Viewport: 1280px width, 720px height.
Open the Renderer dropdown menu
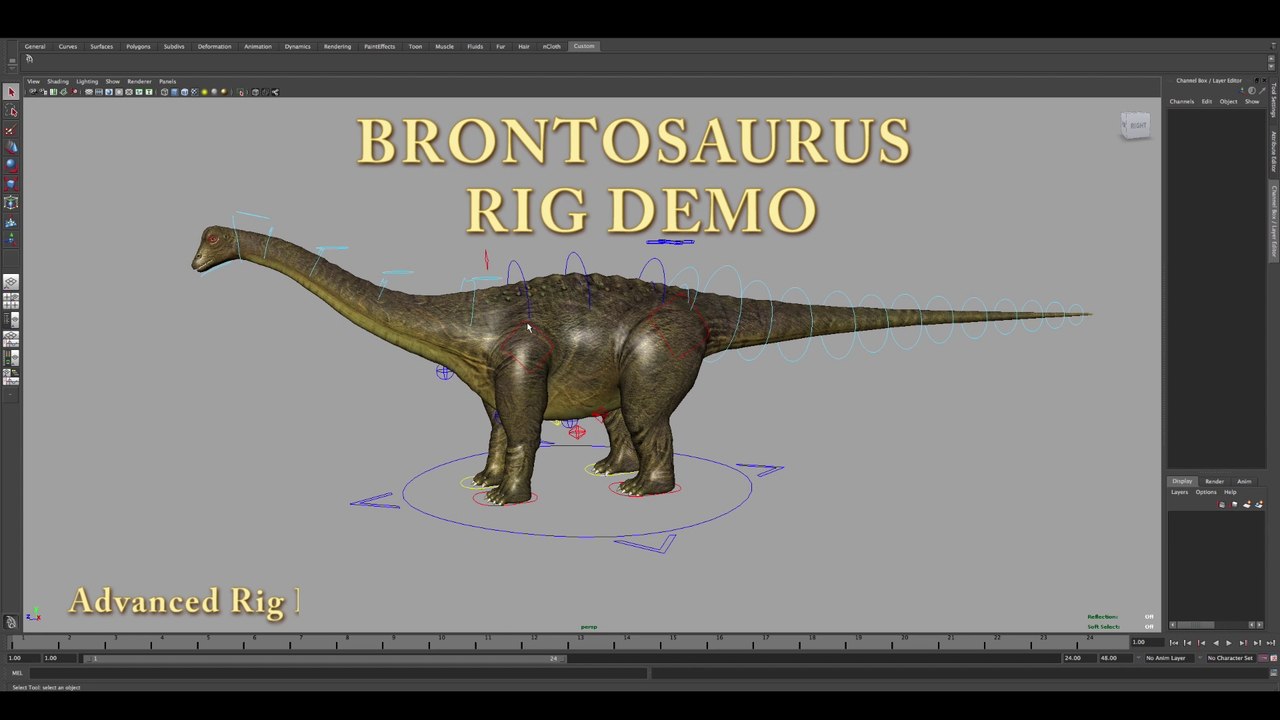139,81
